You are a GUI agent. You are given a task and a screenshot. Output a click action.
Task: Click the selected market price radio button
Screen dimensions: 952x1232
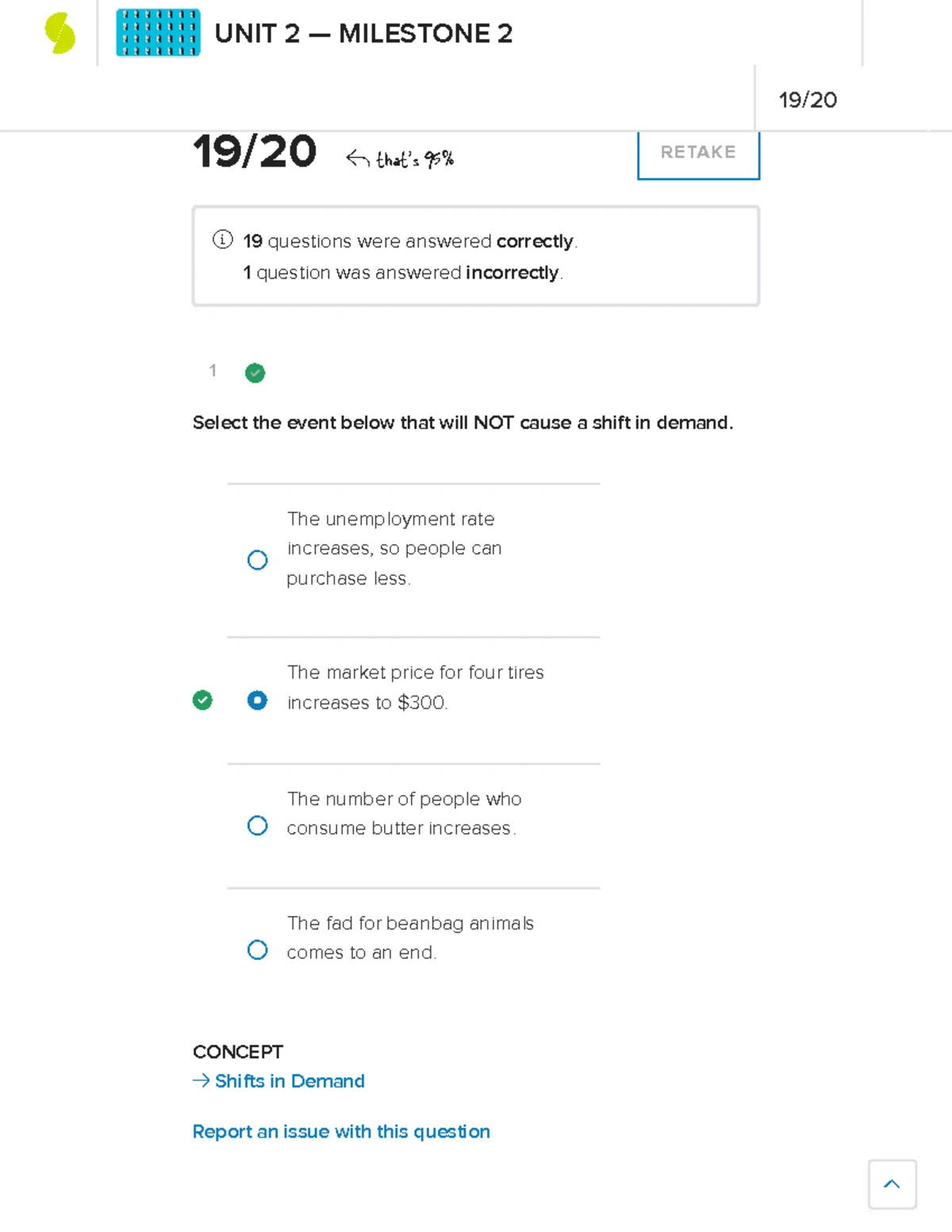click(x=257, y=700)
